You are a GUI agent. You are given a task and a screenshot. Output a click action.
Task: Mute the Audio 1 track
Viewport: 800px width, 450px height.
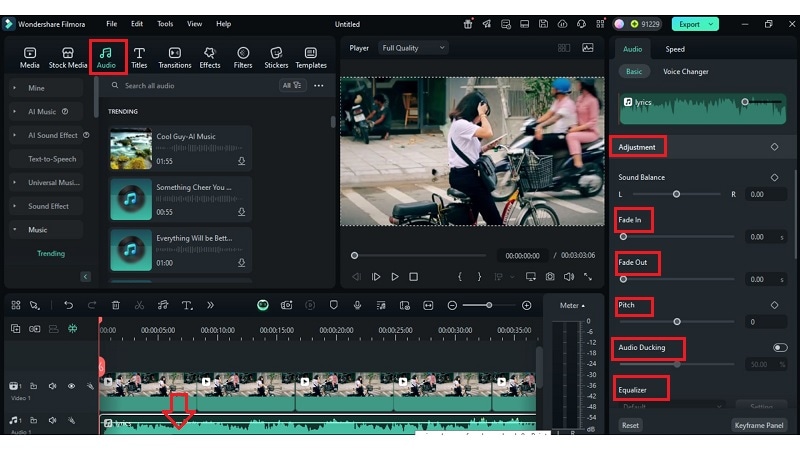[53, 420]
